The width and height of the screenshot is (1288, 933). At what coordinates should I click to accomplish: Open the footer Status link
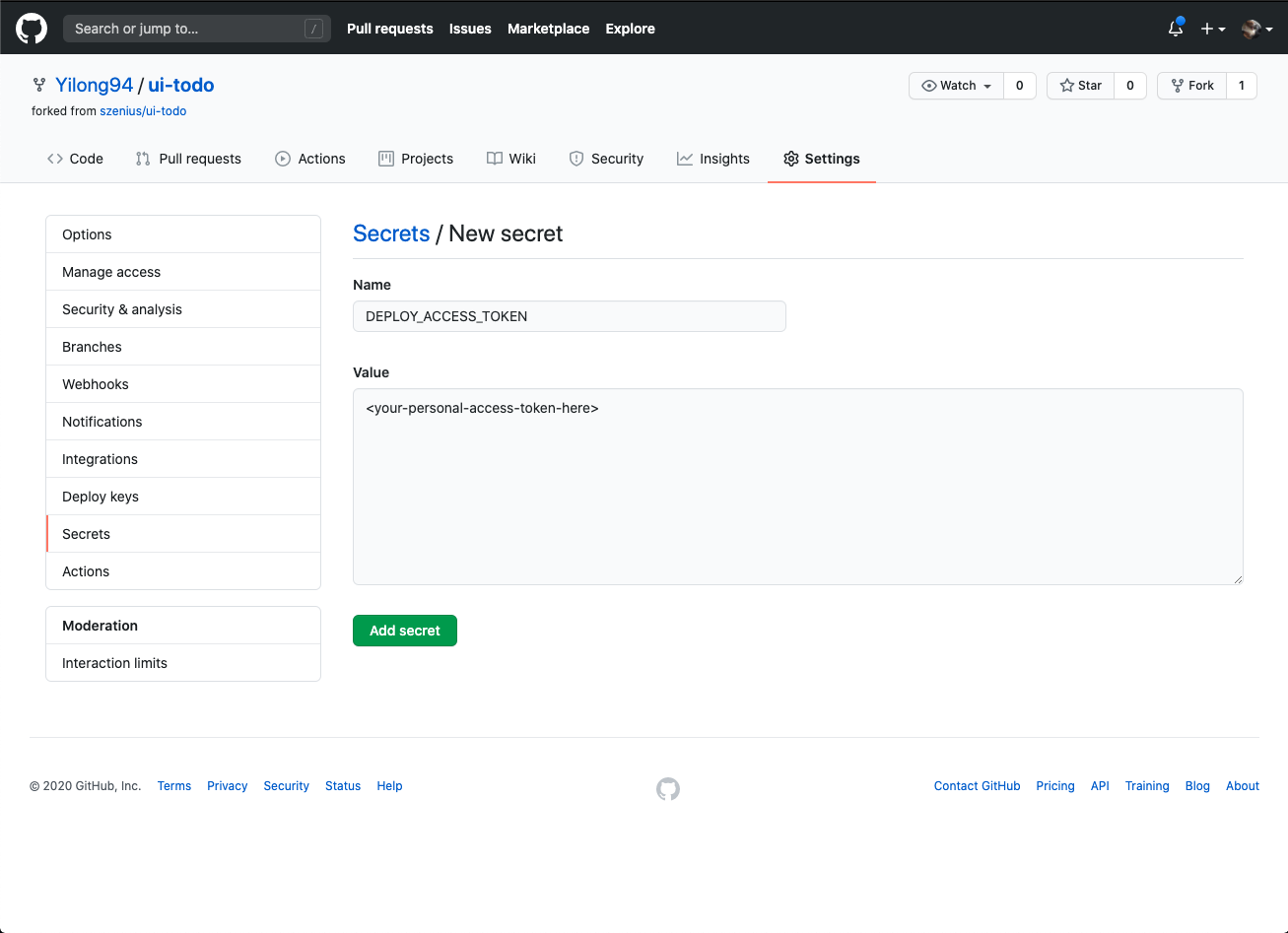pyautogui.click(x=343, y=786)
